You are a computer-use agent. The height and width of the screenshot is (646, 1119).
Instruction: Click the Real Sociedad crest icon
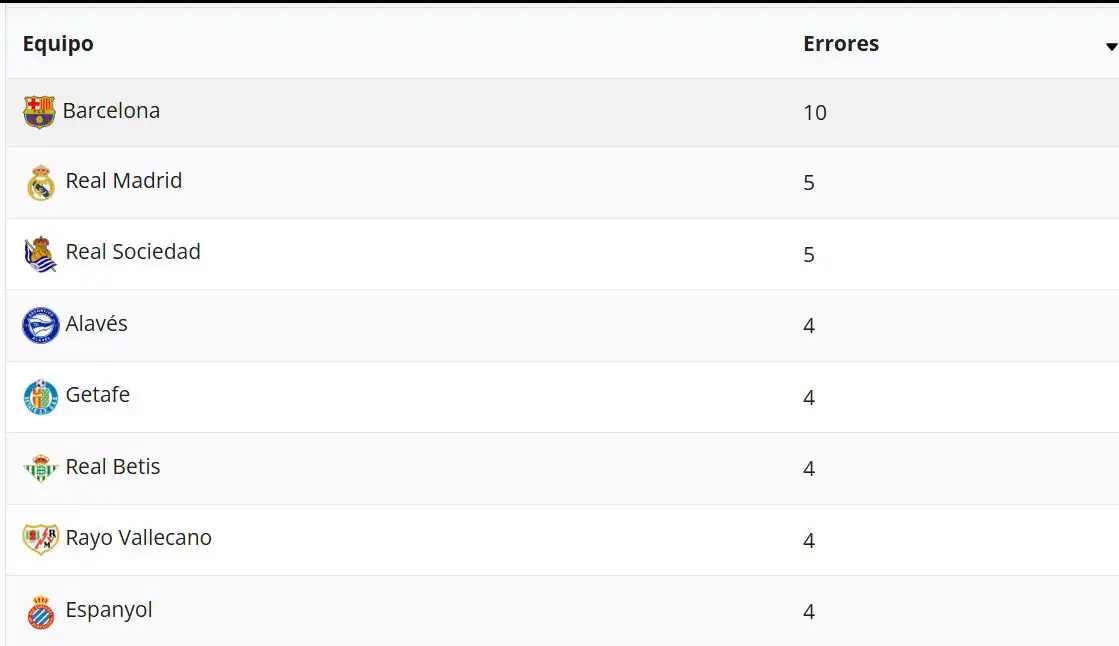pyautogui.click(x=41, y=254)
